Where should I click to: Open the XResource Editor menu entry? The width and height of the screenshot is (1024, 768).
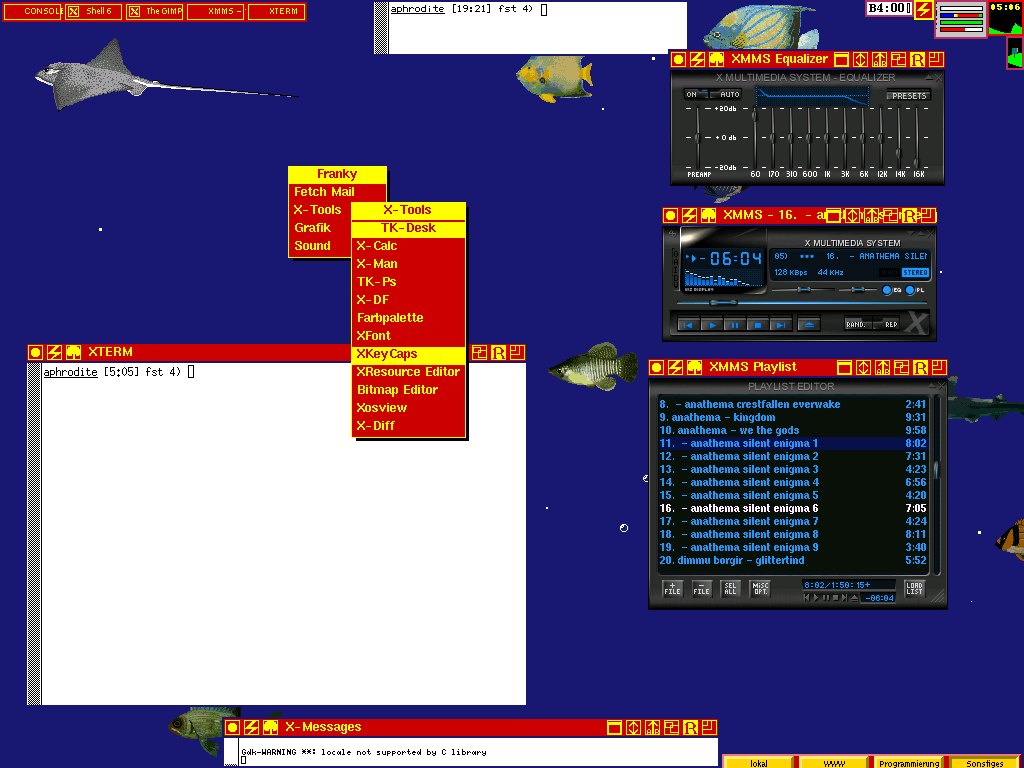pyautogui.click(x=408, y=372)
